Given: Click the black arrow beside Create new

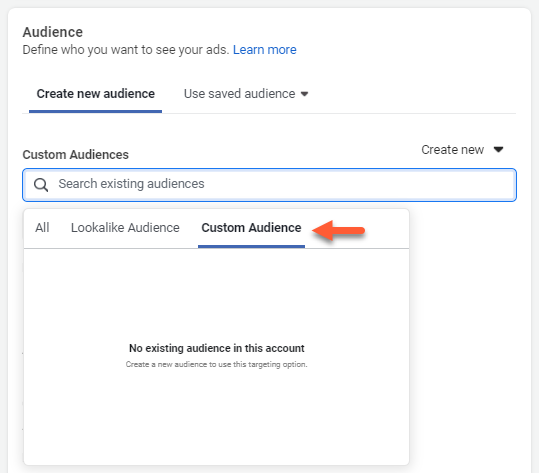Looking at the screenshot, I should coord(498,150).
